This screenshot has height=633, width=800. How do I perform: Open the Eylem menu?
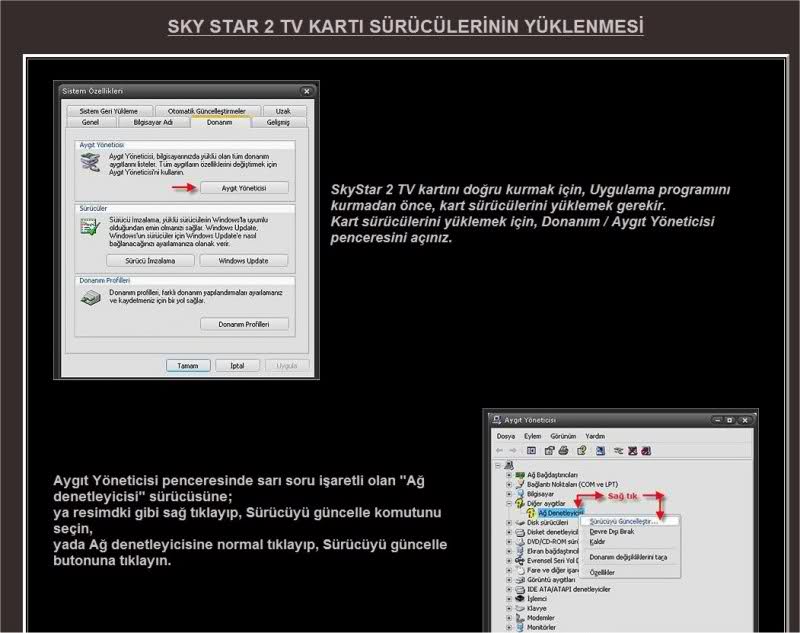[x=533, y=436]
